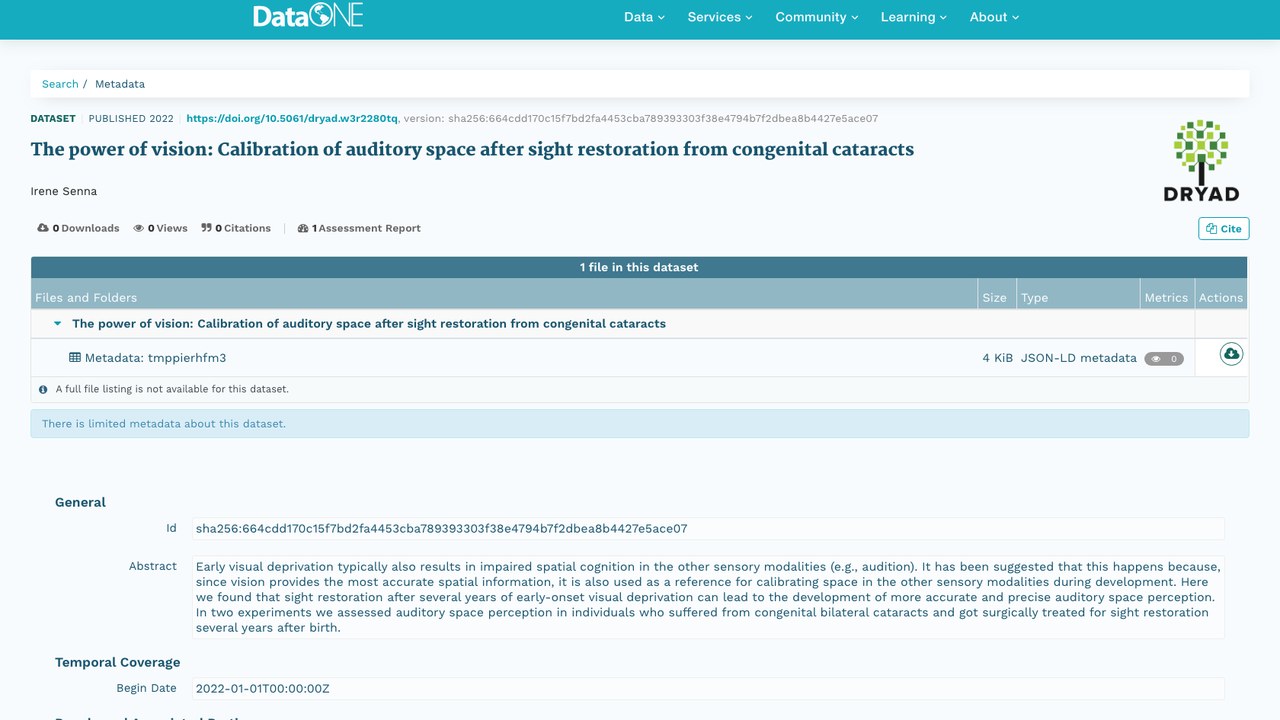Click the metadata table icon
Image resolution: width=1280 pixels, height=720 pixels.
click(75, 357)
